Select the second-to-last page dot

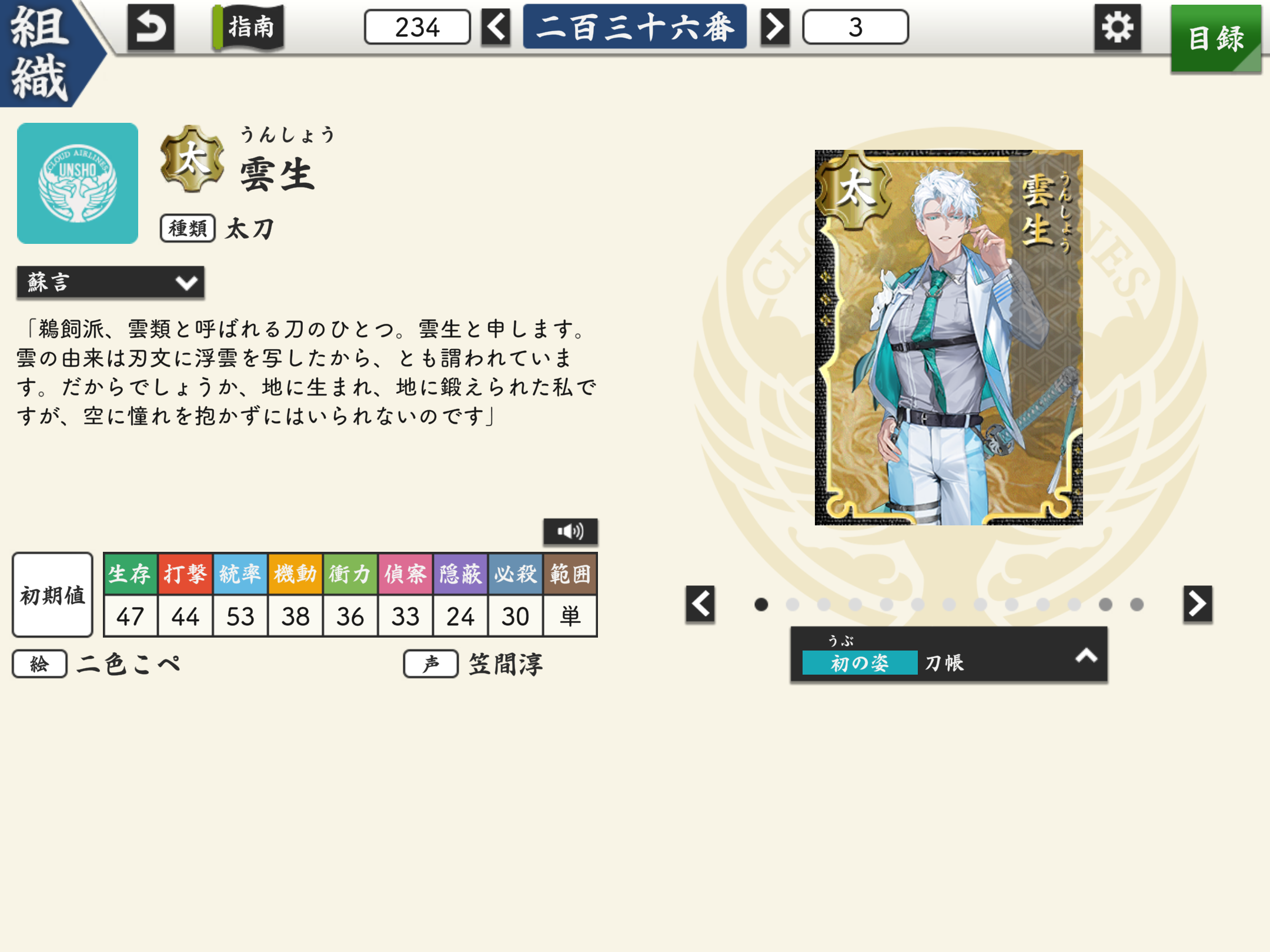coord(1105,604)
